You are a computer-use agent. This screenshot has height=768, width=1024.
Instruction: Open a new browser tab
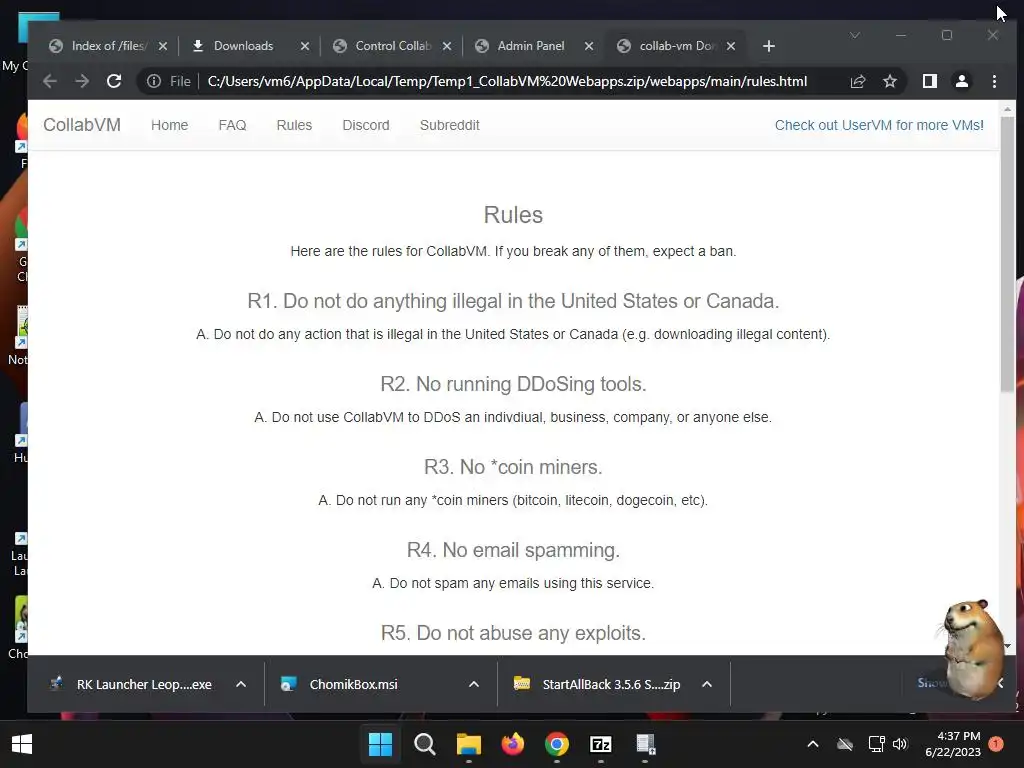coord(769,46)
